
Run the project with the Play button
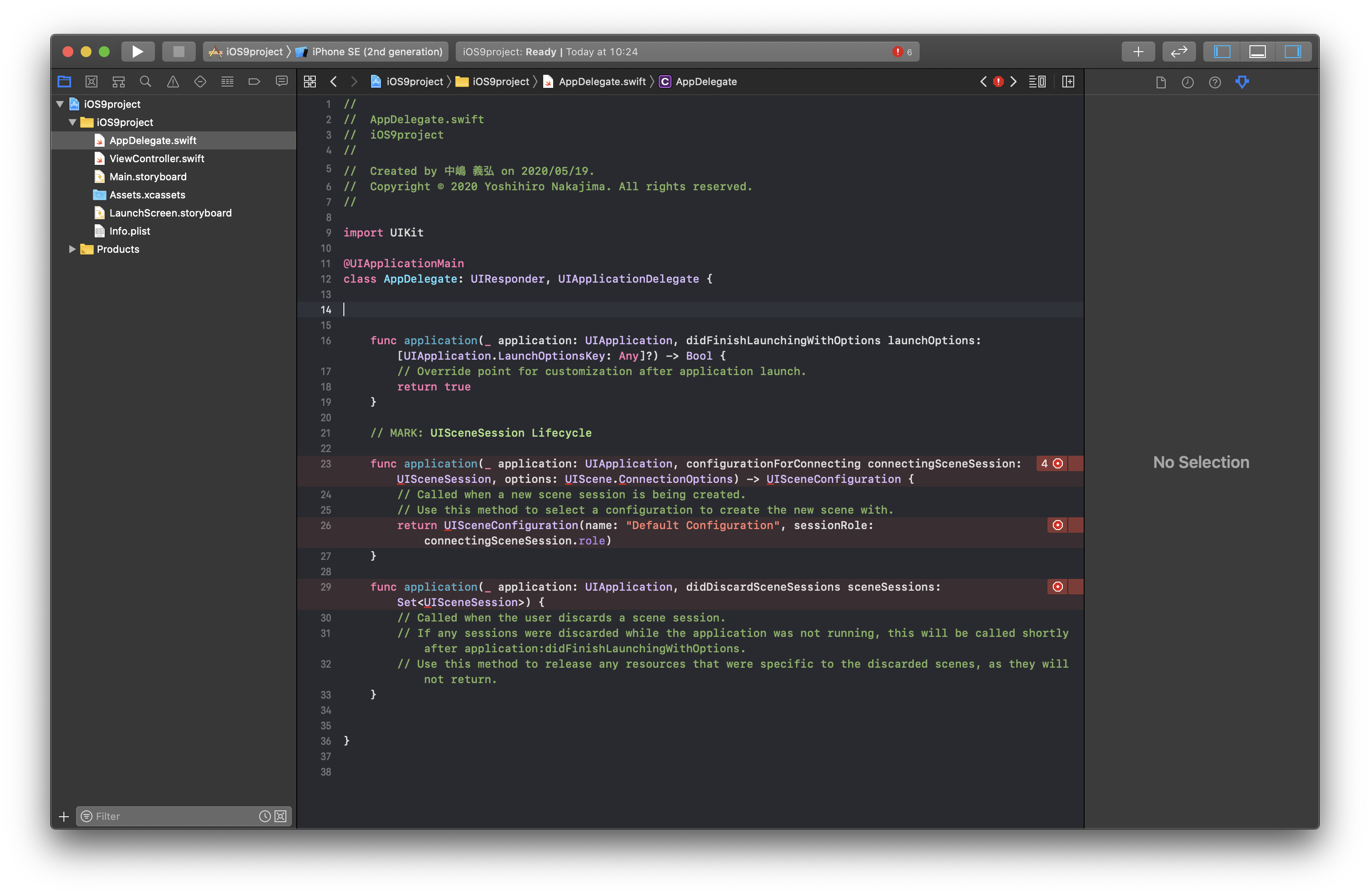[x=138, y=52]
